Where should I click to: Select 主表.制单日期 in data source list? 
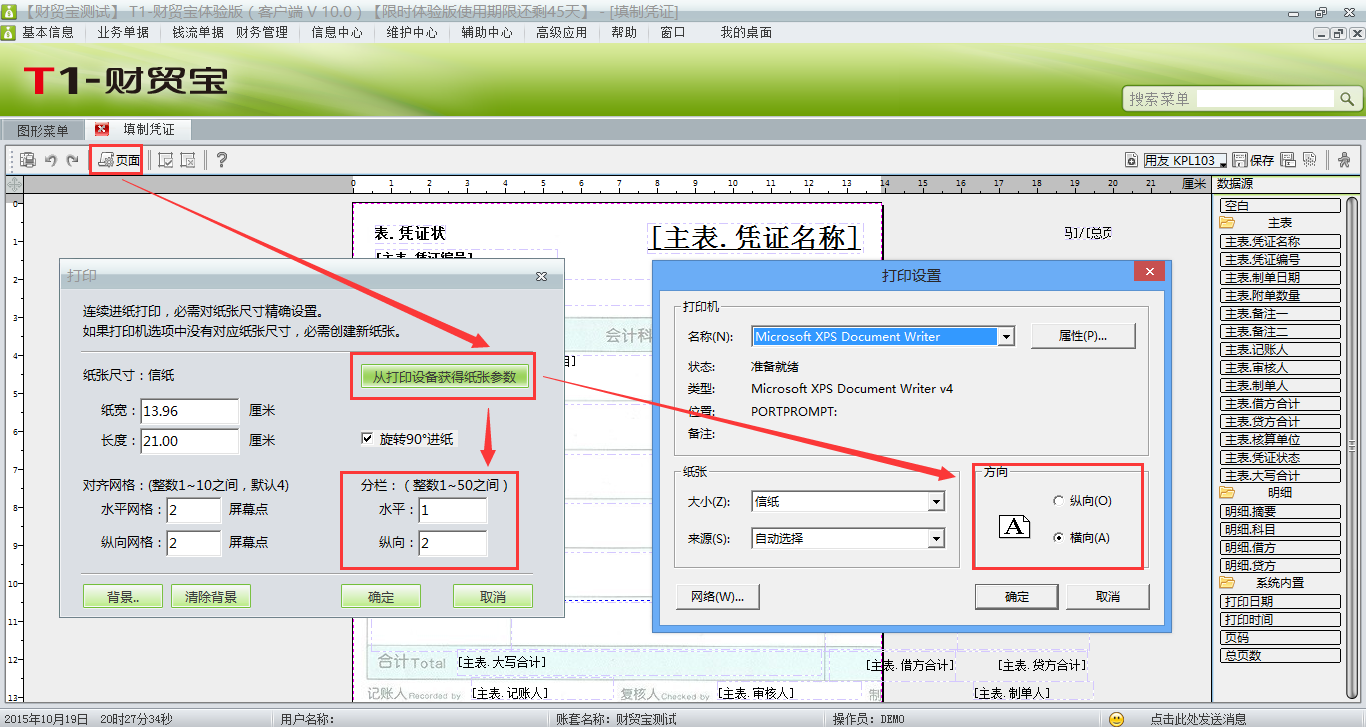[x=1280, y=277]
